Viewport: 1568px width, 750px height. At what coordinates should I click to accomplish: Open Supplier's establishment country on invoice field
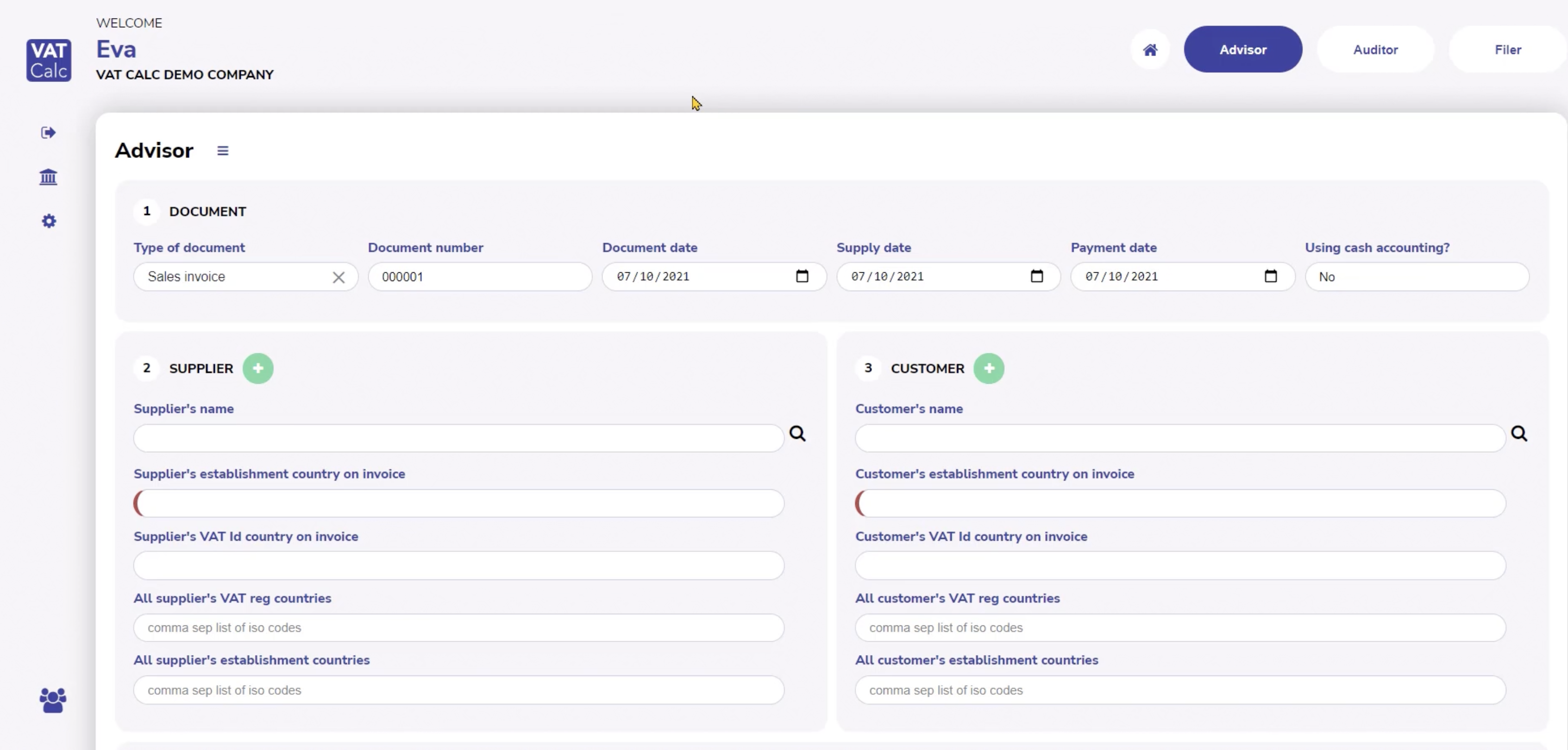coord(459,503)
